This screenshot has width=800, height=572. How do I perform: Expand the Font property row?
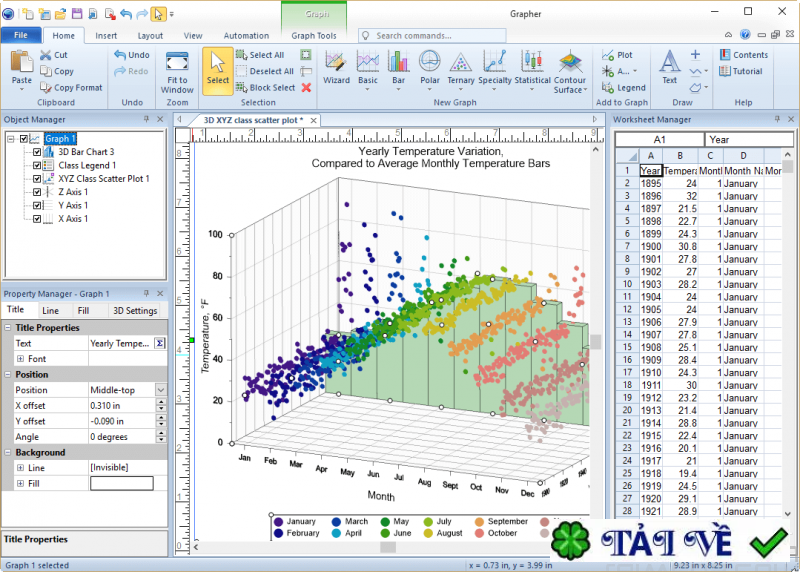point(20,359)
